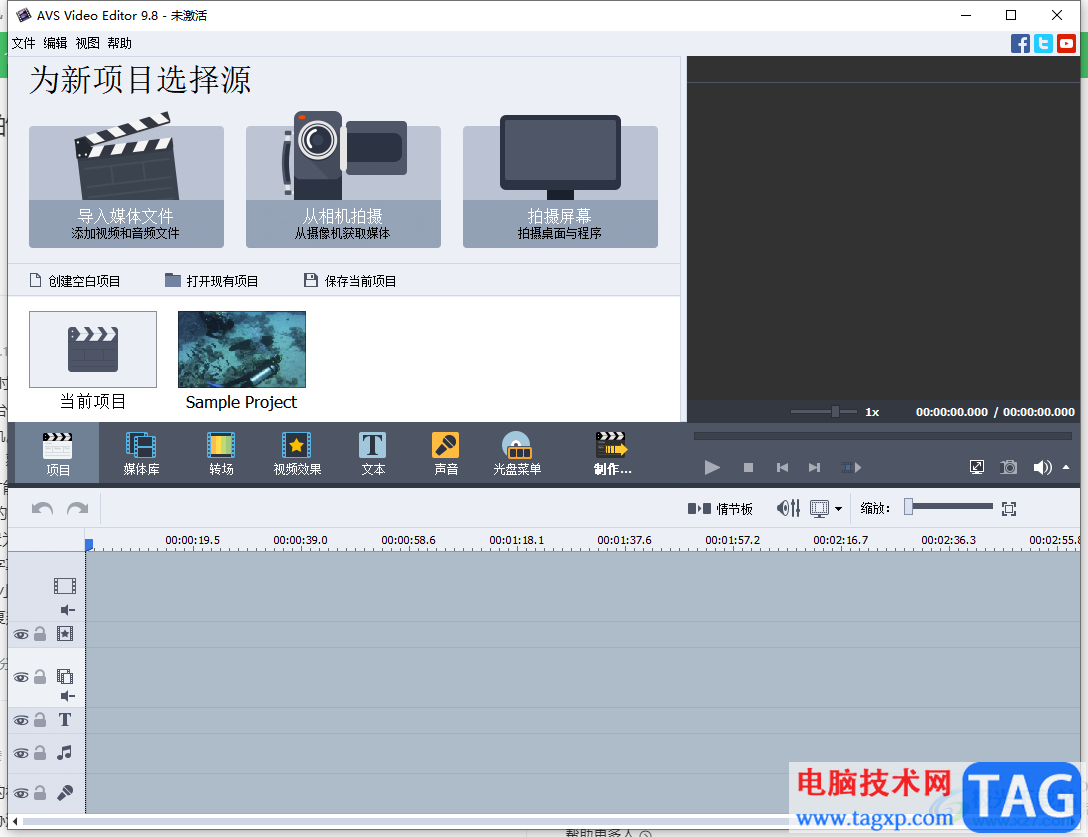Click the Facebook icon

pyautogui.click(x=1020, y=44)
